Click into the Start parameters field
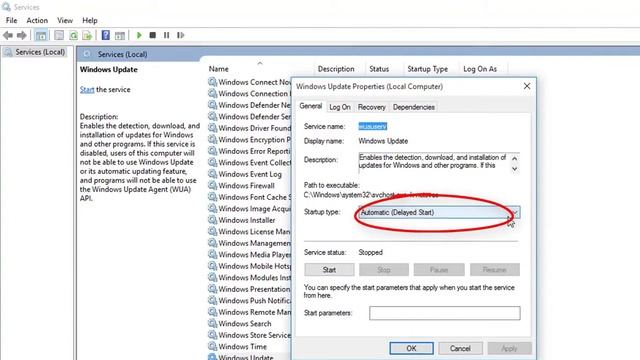 (x=444, y=313)
